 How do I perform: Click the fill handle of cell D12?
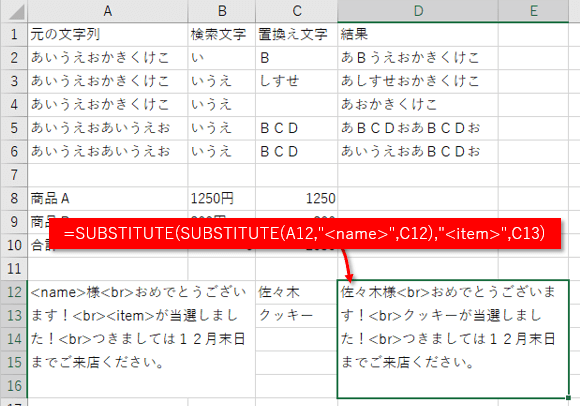[568, 397]
